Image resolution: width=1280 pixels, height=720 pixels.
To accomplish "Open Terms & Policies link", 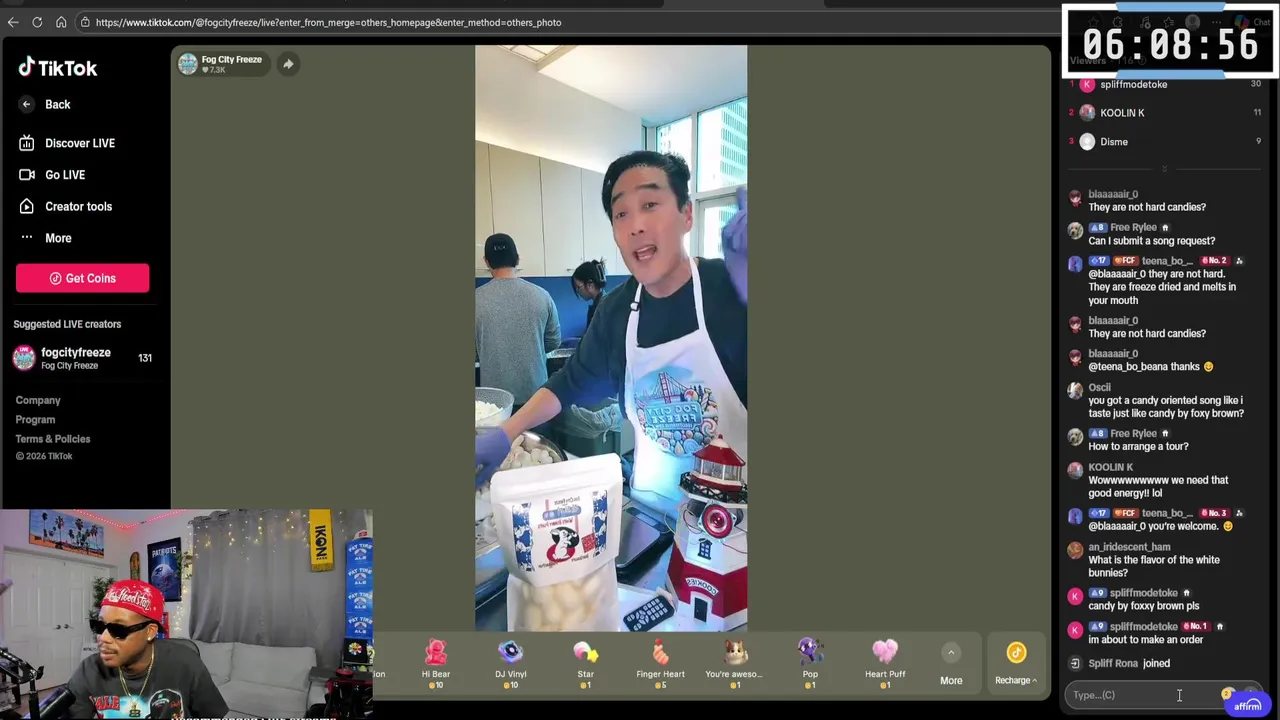I will [53, 439].
